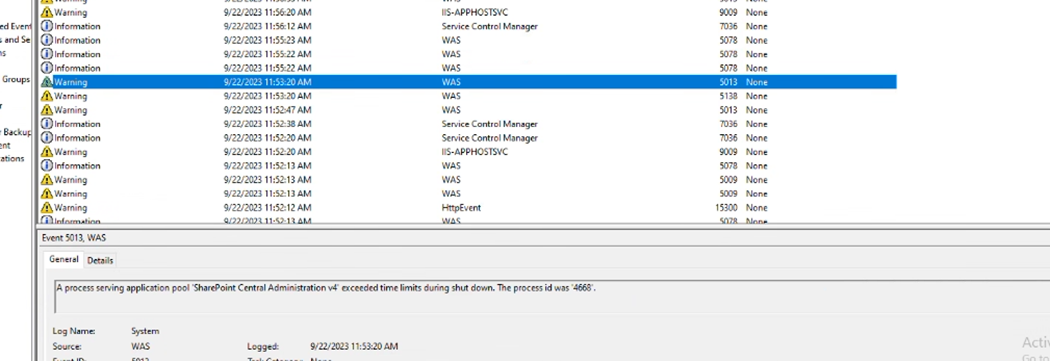This screenshot has width=1050, height=361.
Task: Click the event ID 15300 cell
Action: click(x=726, y=208)
